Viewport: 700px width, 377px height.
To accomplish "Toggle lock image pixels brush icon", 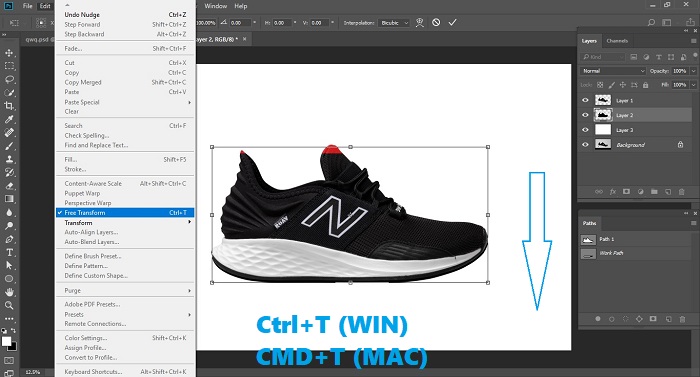I will pos(612,85).
